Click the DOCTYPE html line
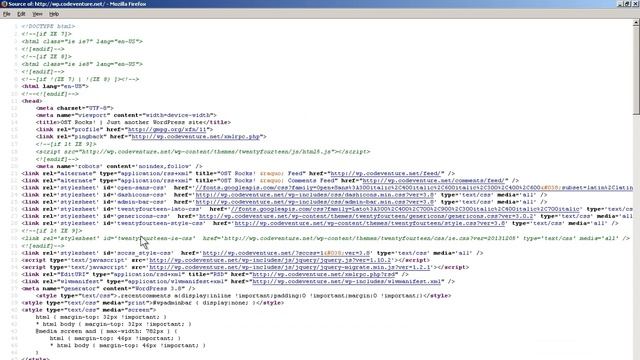The height and width of the screenshot is (360, 640). [x=49, y=27]
